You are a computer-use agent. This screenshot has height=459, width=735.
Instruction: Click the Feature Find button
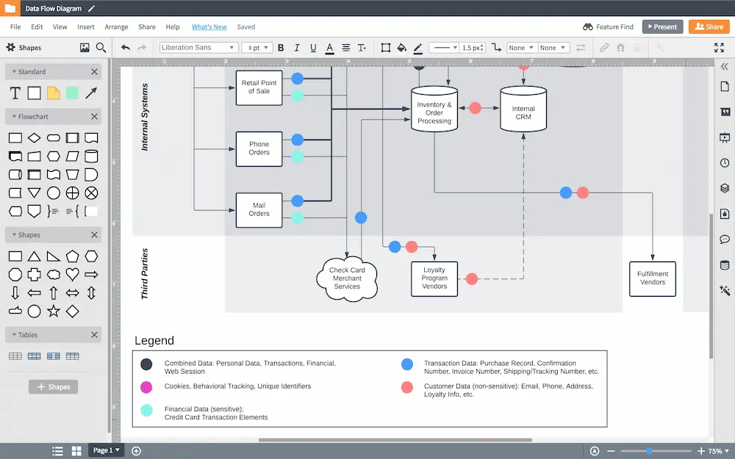click(x=608, y=27)
